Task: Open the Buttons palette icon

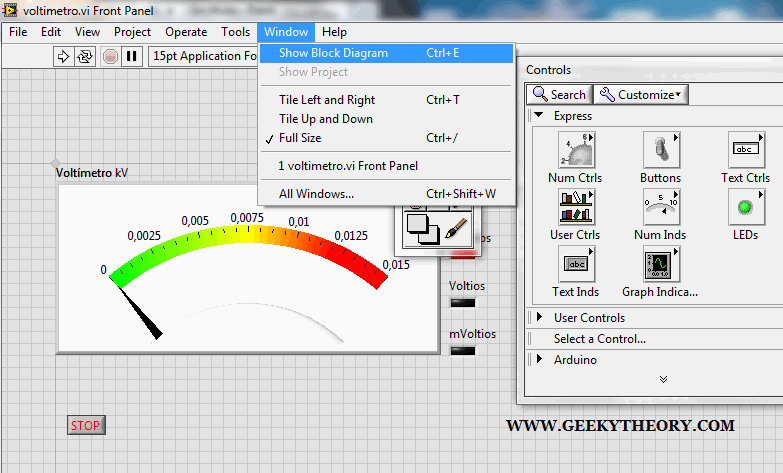Action: (661, 150)
